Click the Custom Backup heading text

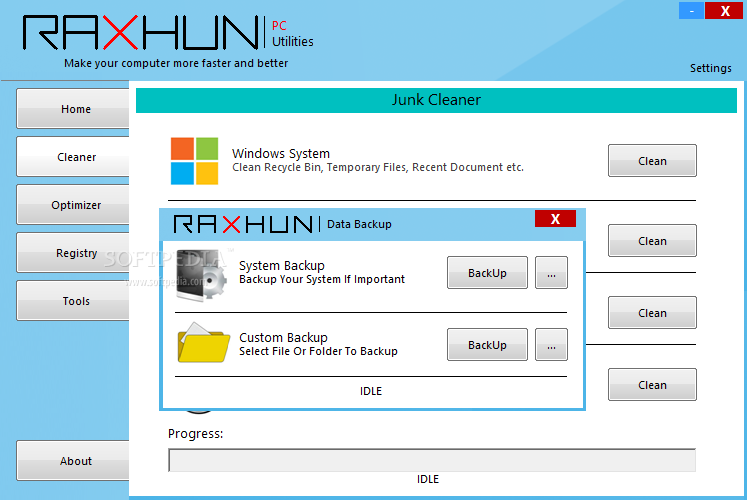point(283,337)
